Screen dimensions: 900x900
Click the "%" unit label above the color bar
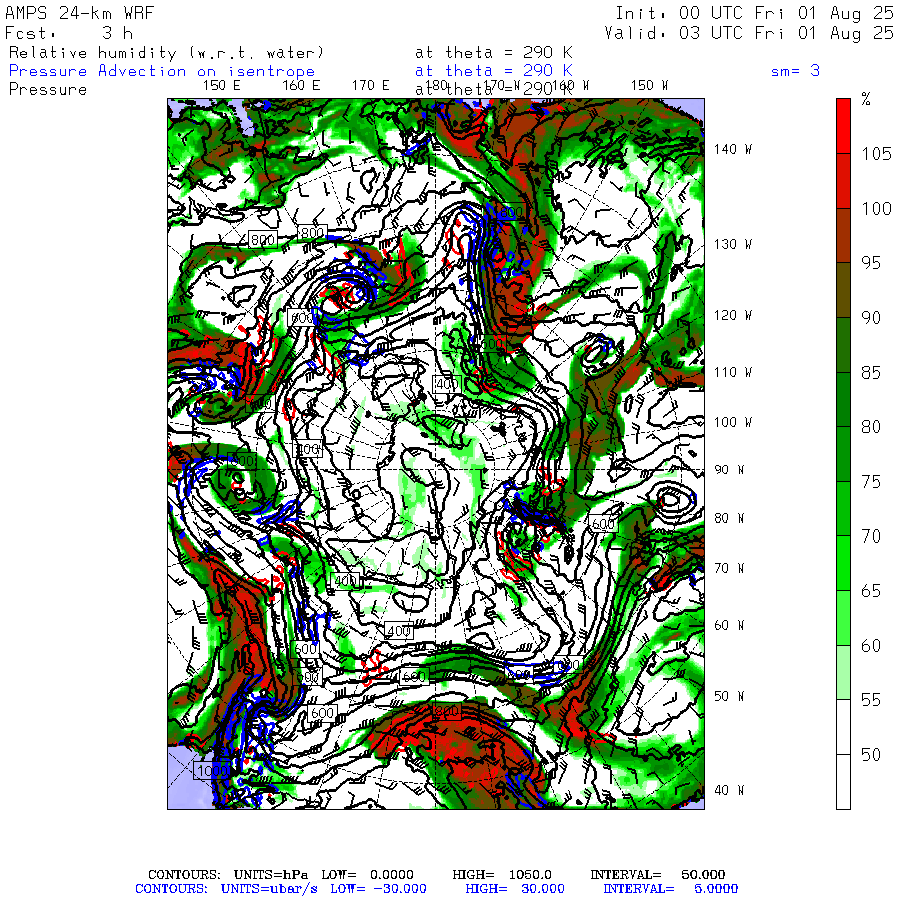[866, 99]
